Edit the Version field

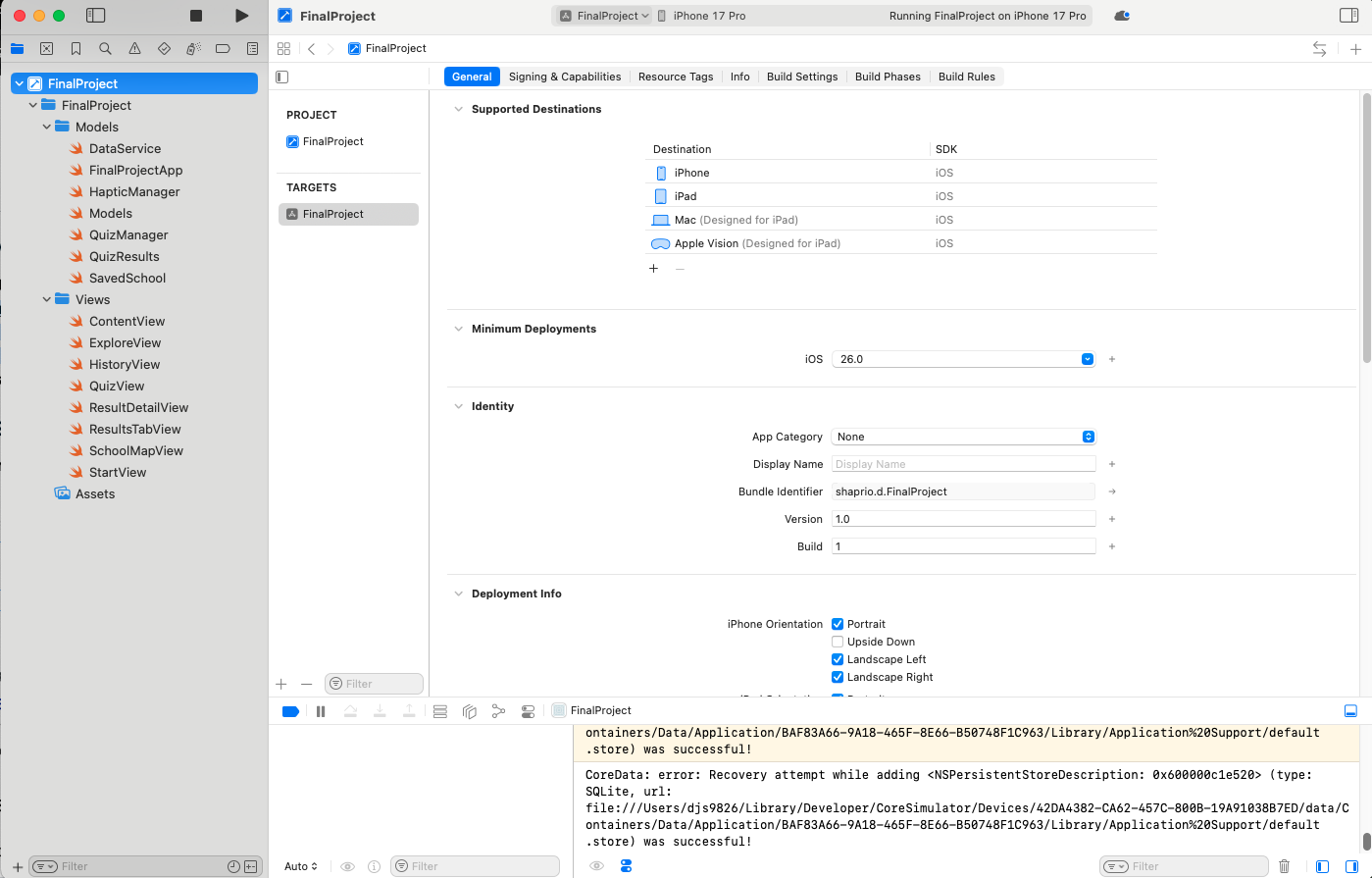[963, 519]
